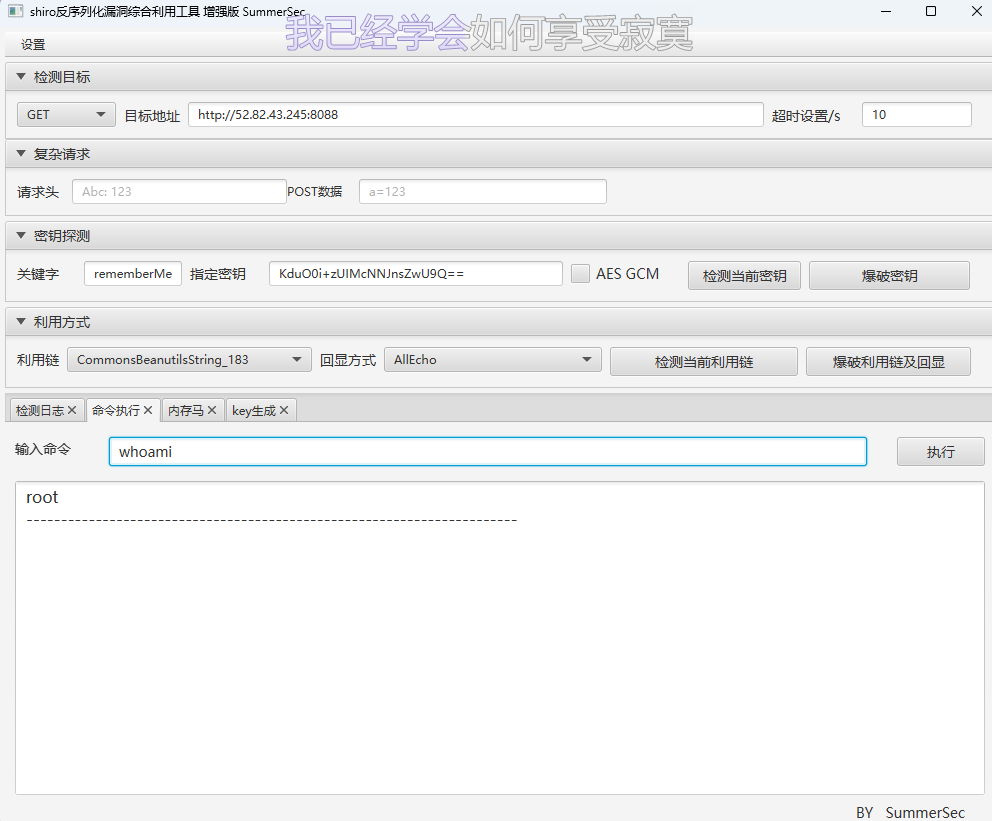Click the 执行 button to run command
Screen dimensions: 992x821
tap(940, 452)
